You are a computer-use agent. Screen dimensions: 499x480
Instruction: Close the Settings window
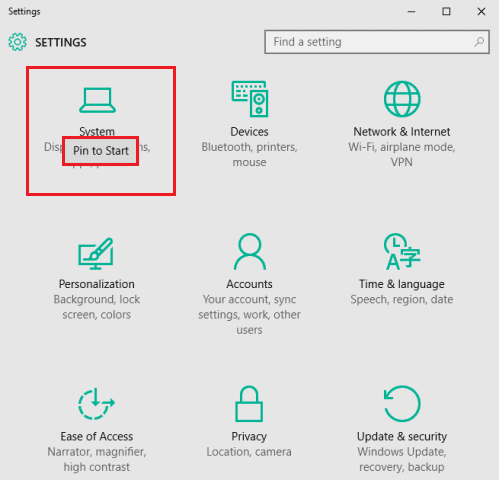coord(481,12)
